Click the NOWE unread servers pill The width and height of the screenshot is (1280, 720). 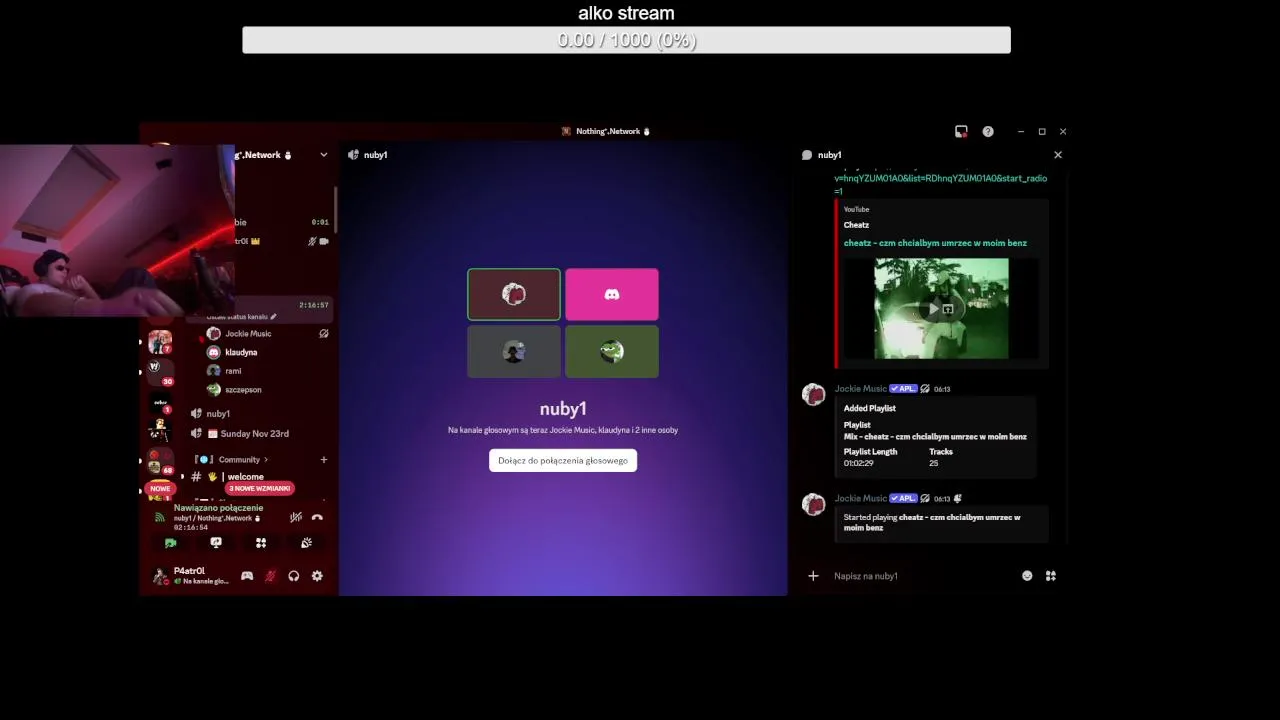(160, 488)
